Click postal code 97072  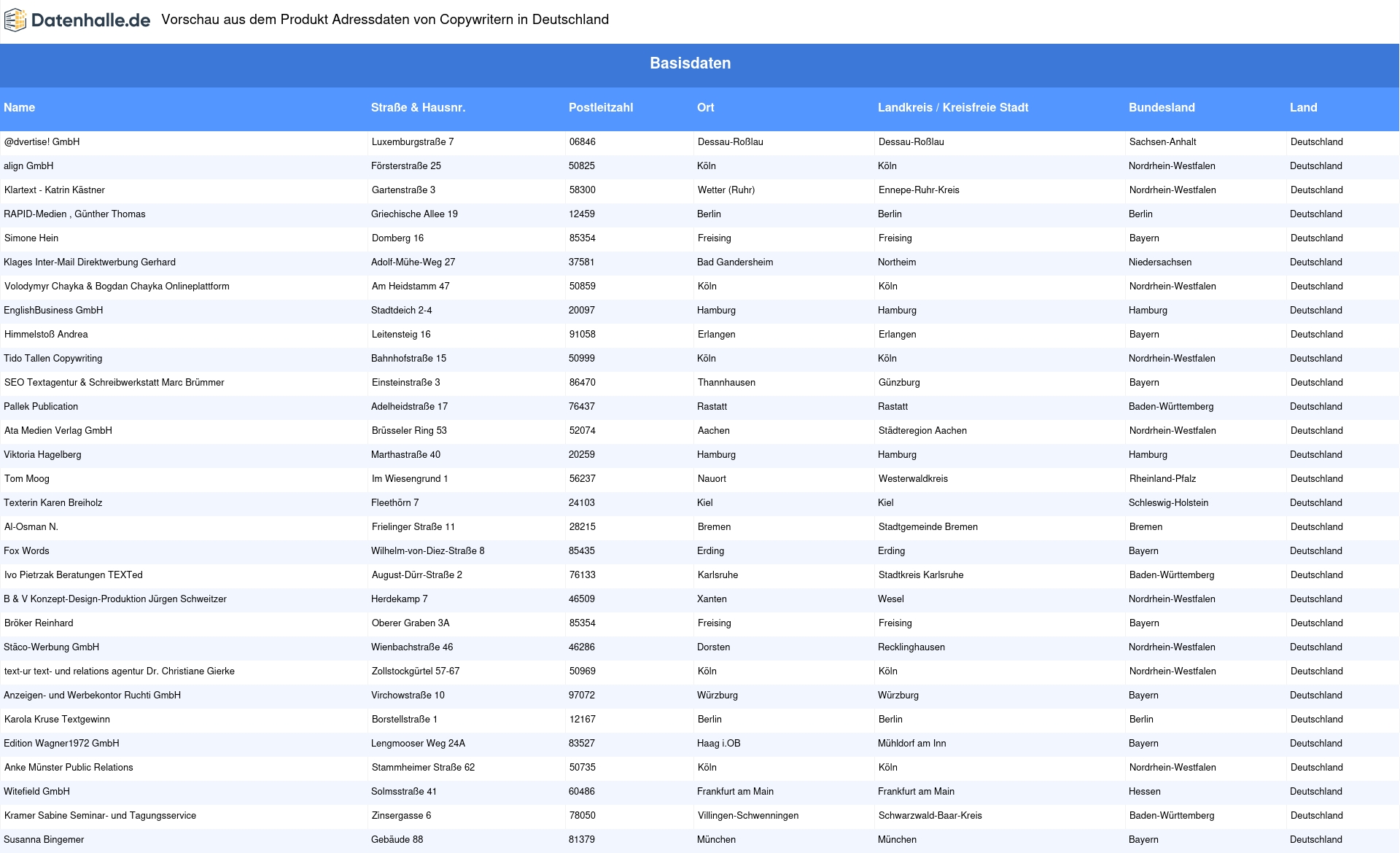582,696
